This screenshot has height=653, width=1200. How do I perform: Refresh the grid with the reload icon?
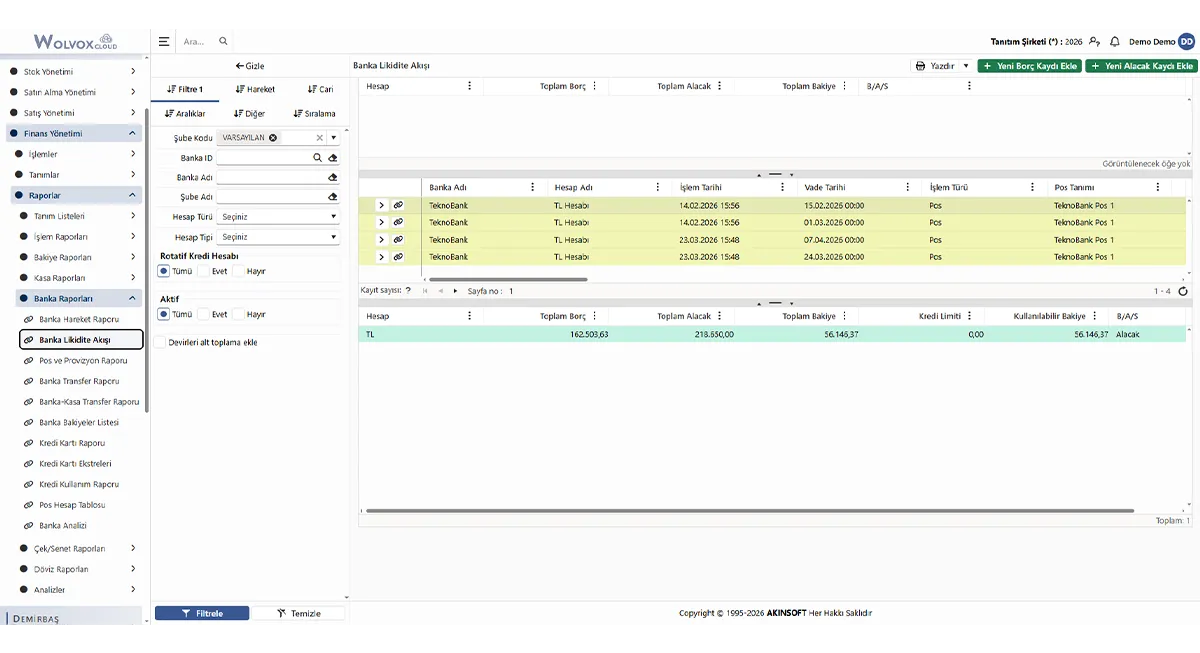point(1183,291)
